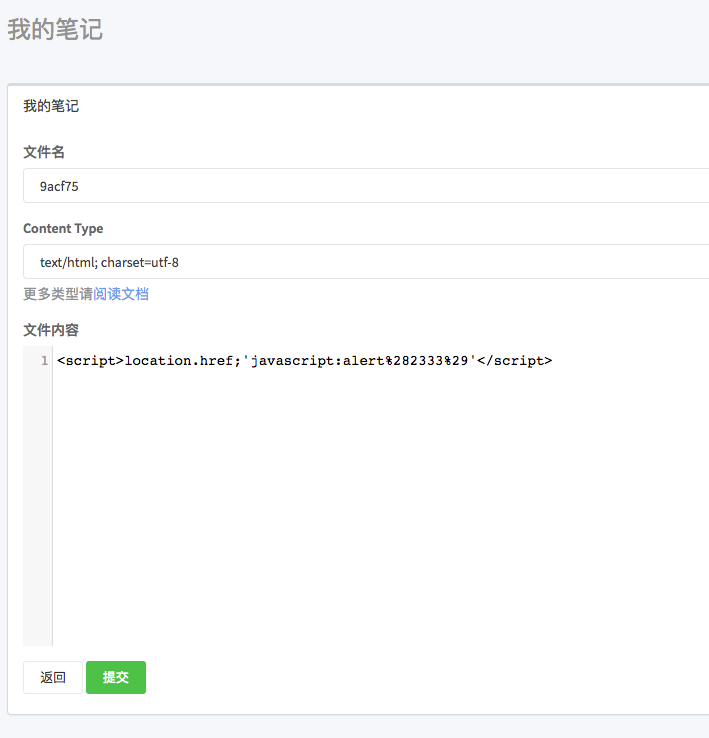This screenshot has height=738, width=709.
Task: Click location.href in the code editor
Action: [x=179, y=361]
